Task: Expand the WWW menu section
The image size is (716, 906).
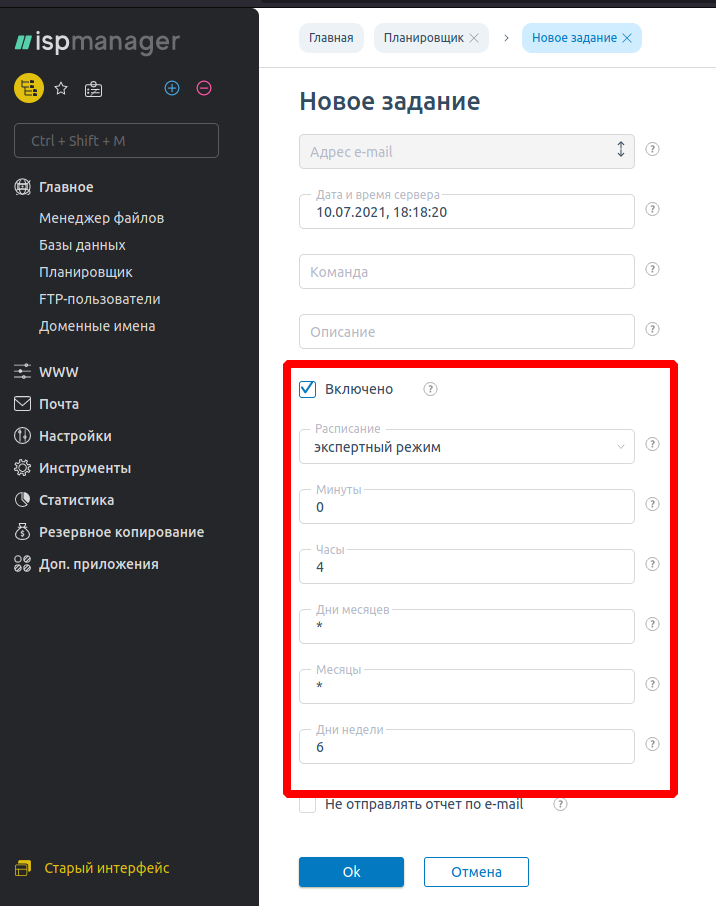Action: click(59, 372)
